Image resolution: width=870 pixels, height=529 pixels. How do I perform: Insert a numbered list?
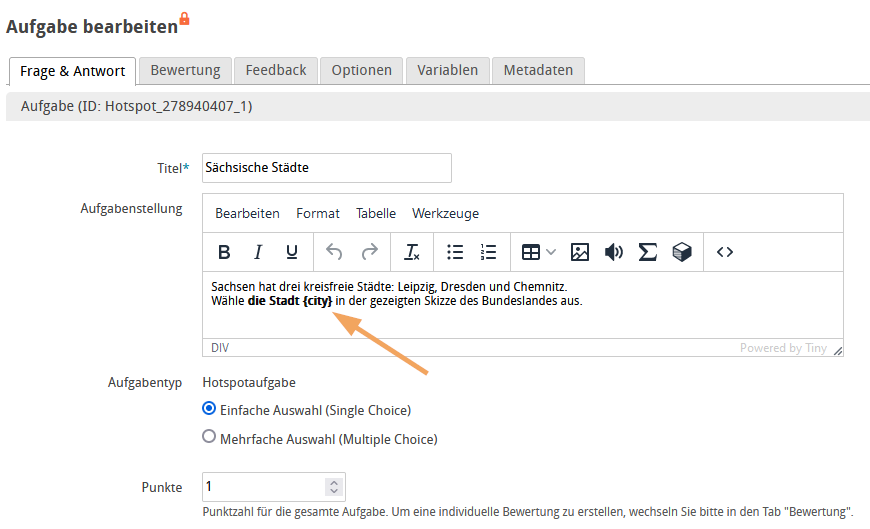tap(488, 252)
